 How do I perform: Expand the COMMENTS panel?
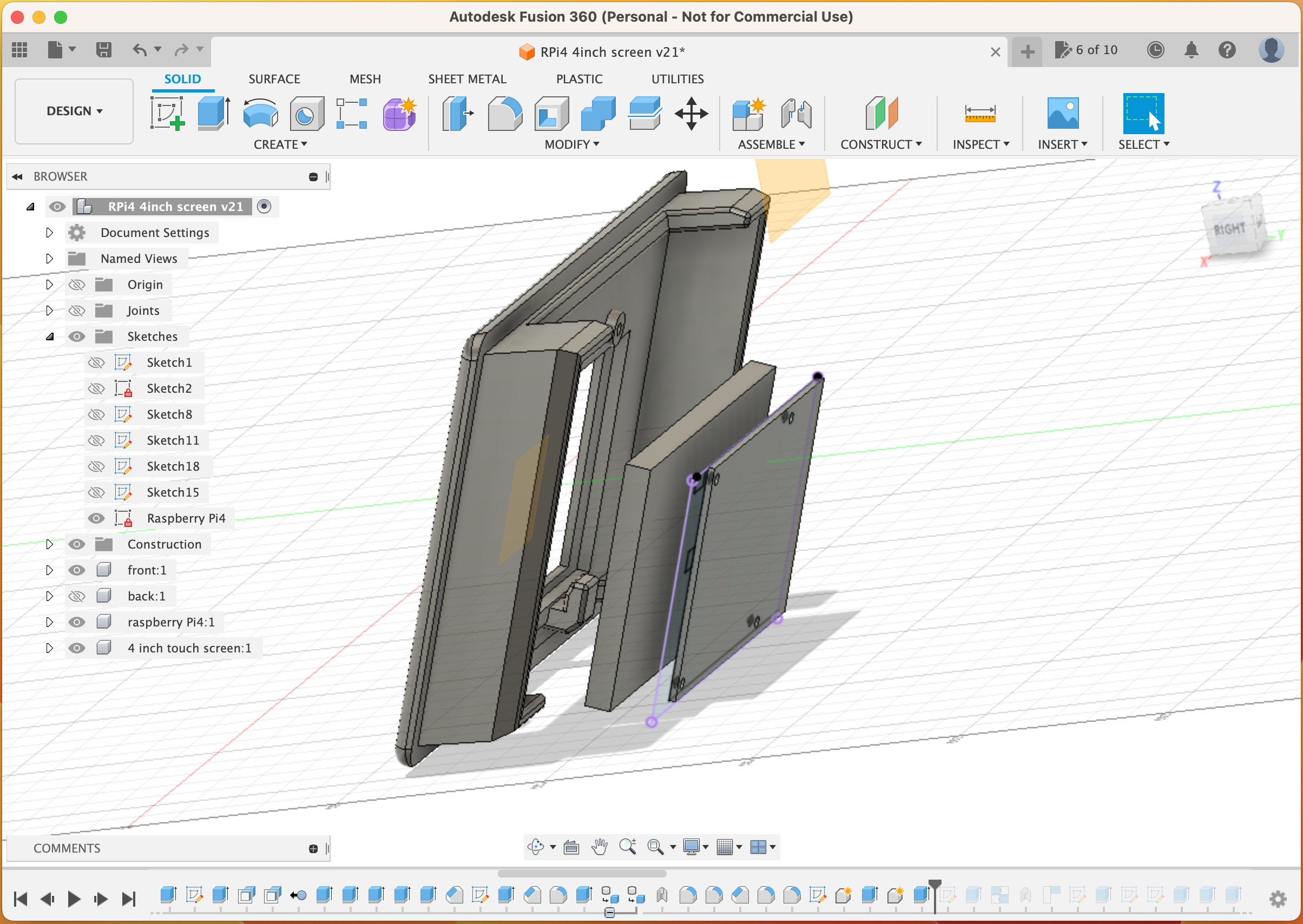click(313, 848)
